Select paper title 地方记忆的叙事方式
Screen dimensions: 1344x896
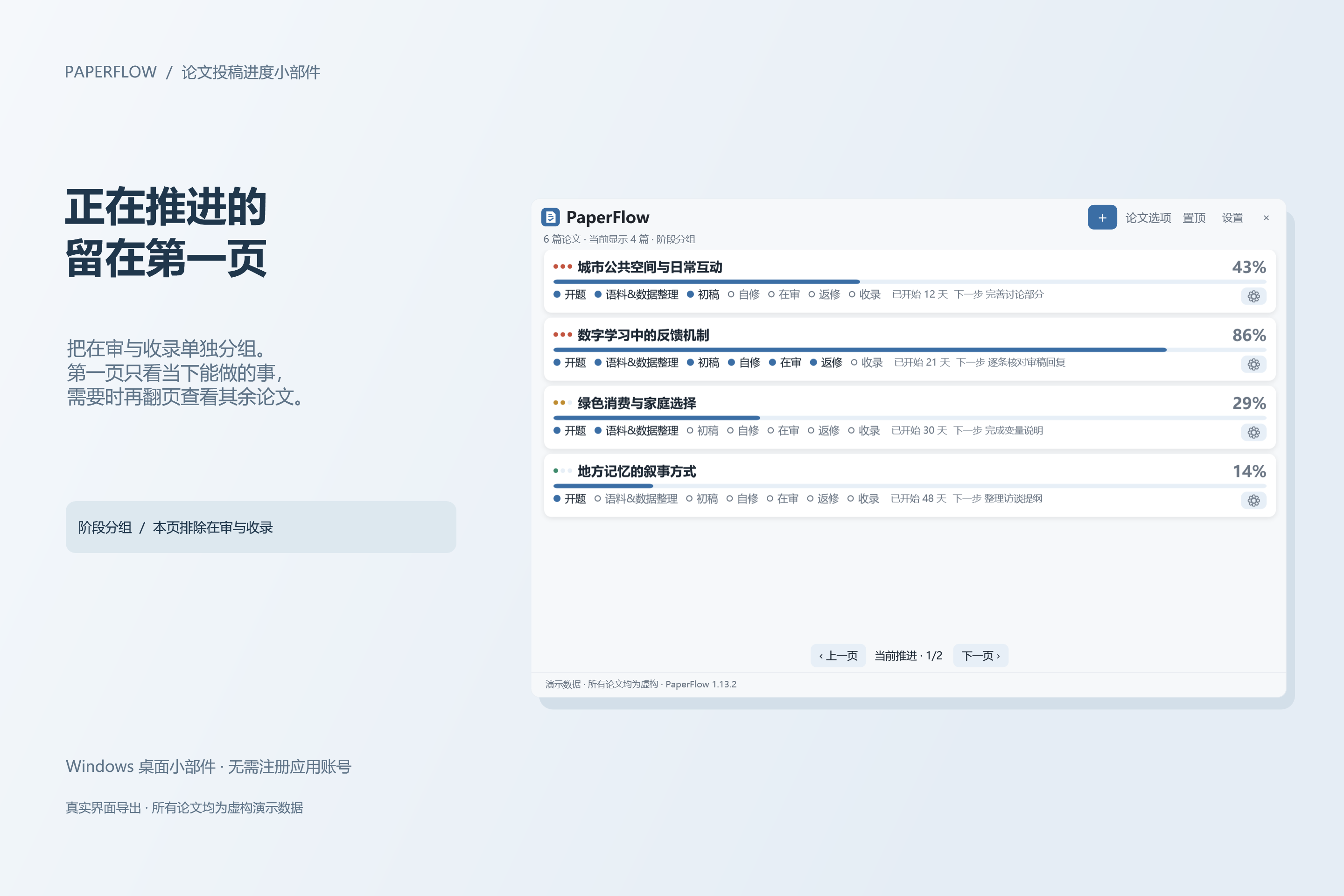coord(637,471)
